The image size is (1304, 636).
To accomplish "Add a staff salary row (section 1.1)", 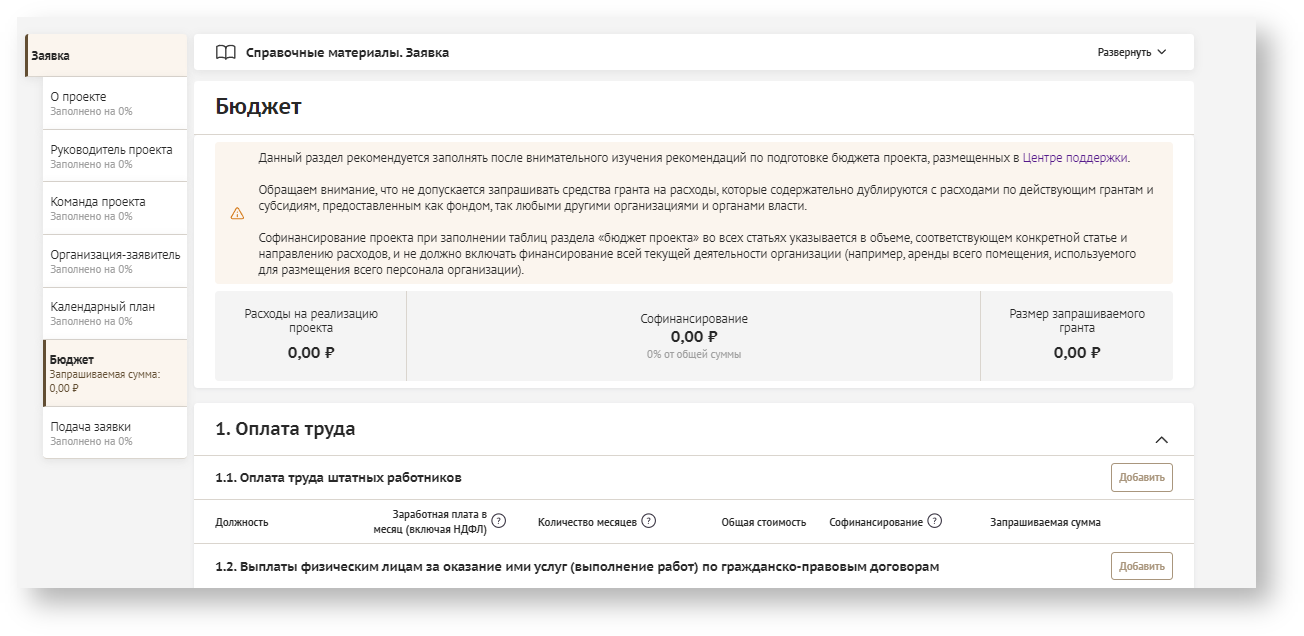I will point(1141,478).
